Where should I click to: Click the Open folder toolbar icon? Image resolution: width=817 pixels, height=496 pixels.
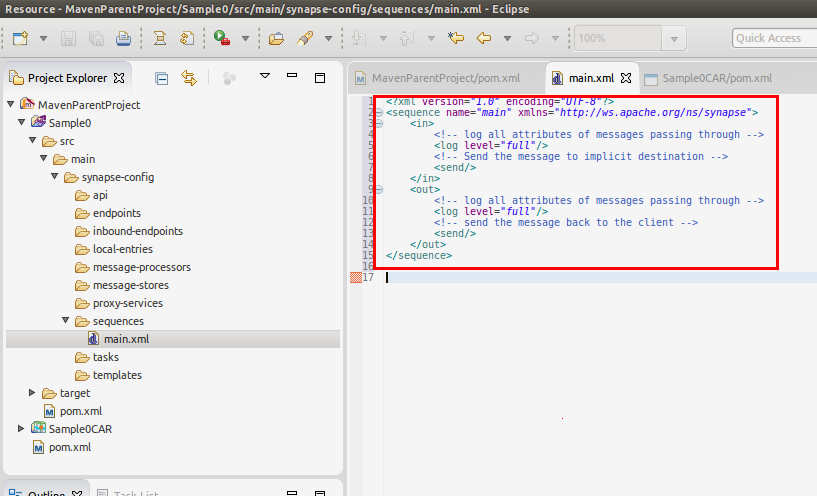277,39
